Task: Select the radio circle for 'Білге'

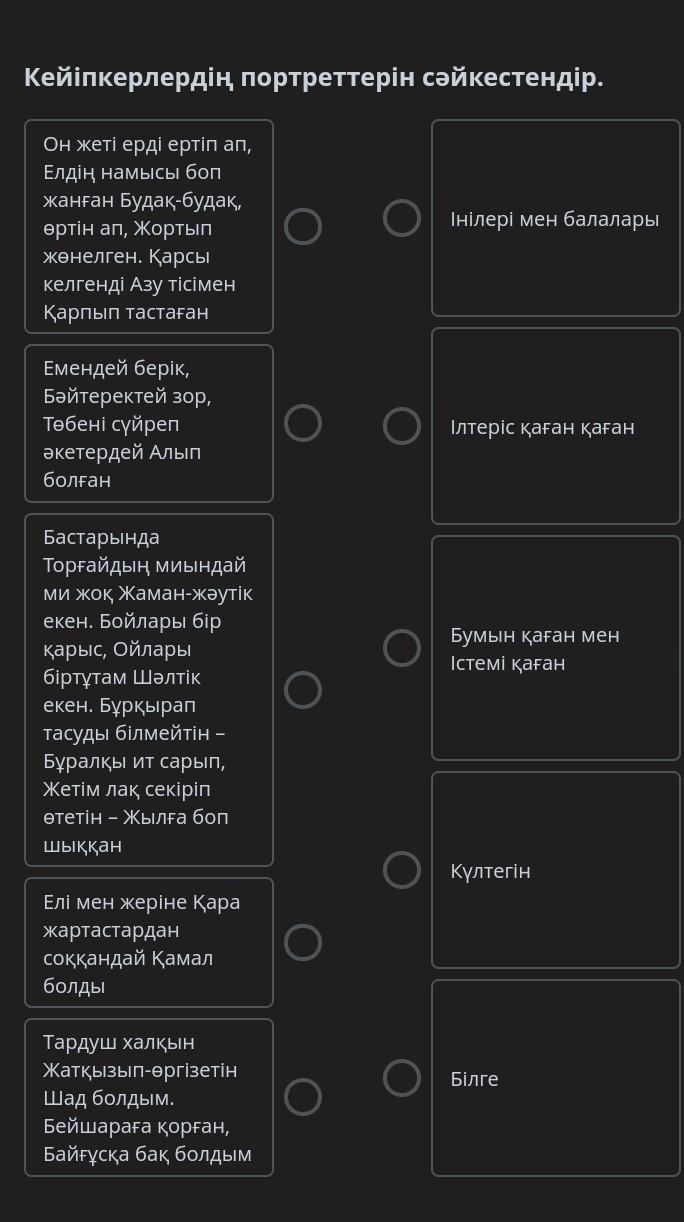Action: point(402,1078)
